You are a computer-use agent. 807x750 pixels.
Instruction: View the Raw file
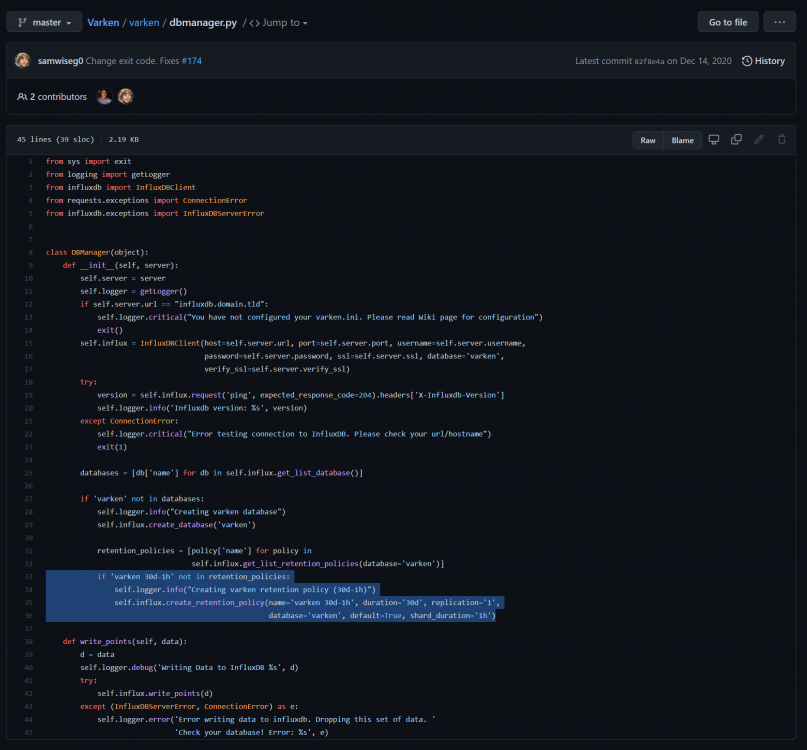647,140
